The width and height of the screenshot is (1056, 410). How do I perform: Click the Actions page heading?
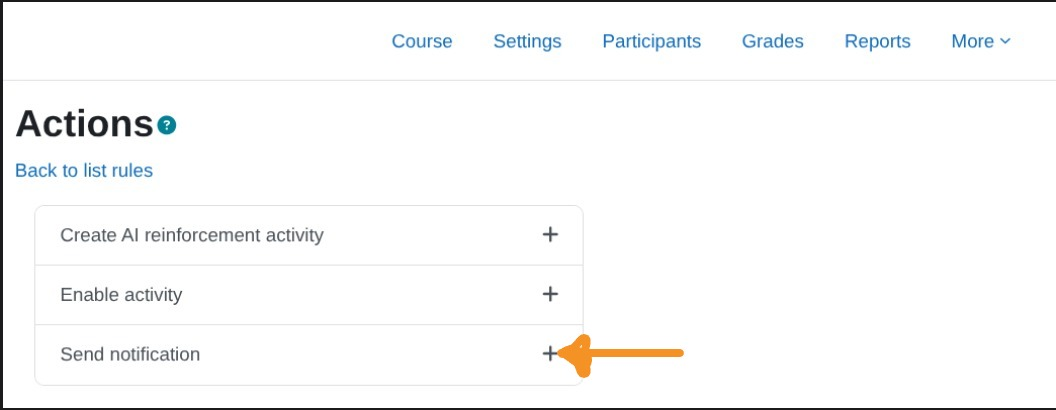84,124
